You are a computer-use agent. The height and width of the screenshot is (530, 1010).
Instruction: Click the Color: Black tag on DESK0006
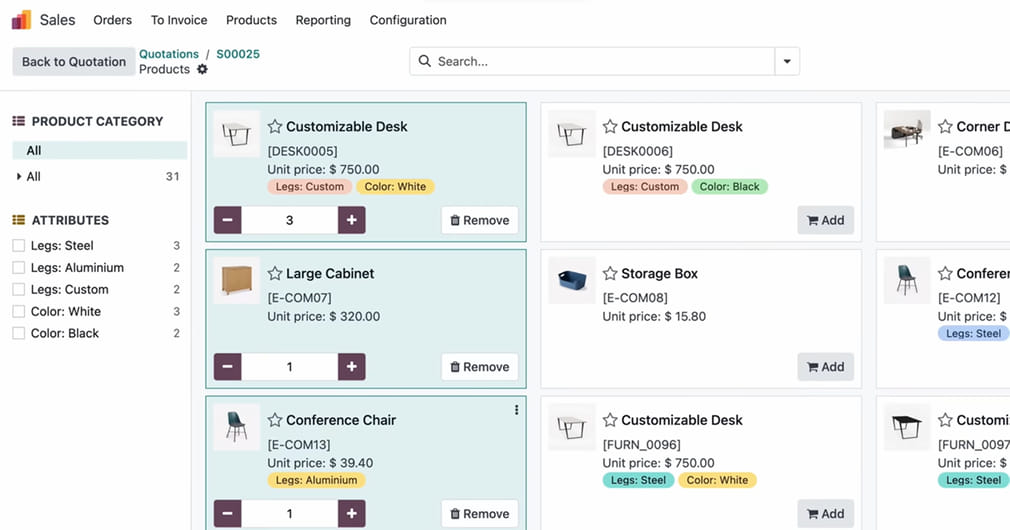(729, 187)
